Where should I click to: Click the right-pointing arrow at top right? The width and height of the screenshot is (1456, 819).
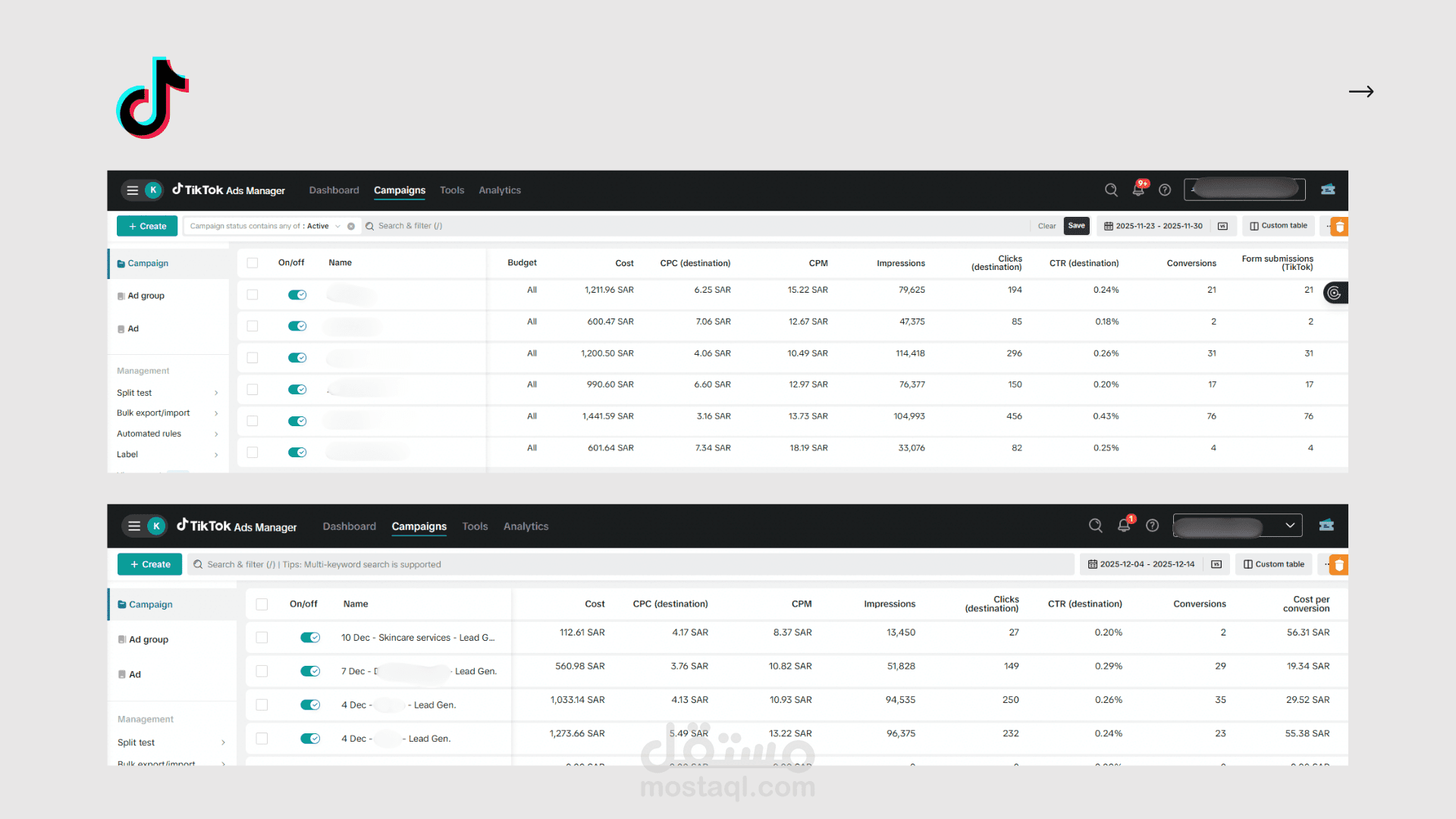pos(1361,92)
